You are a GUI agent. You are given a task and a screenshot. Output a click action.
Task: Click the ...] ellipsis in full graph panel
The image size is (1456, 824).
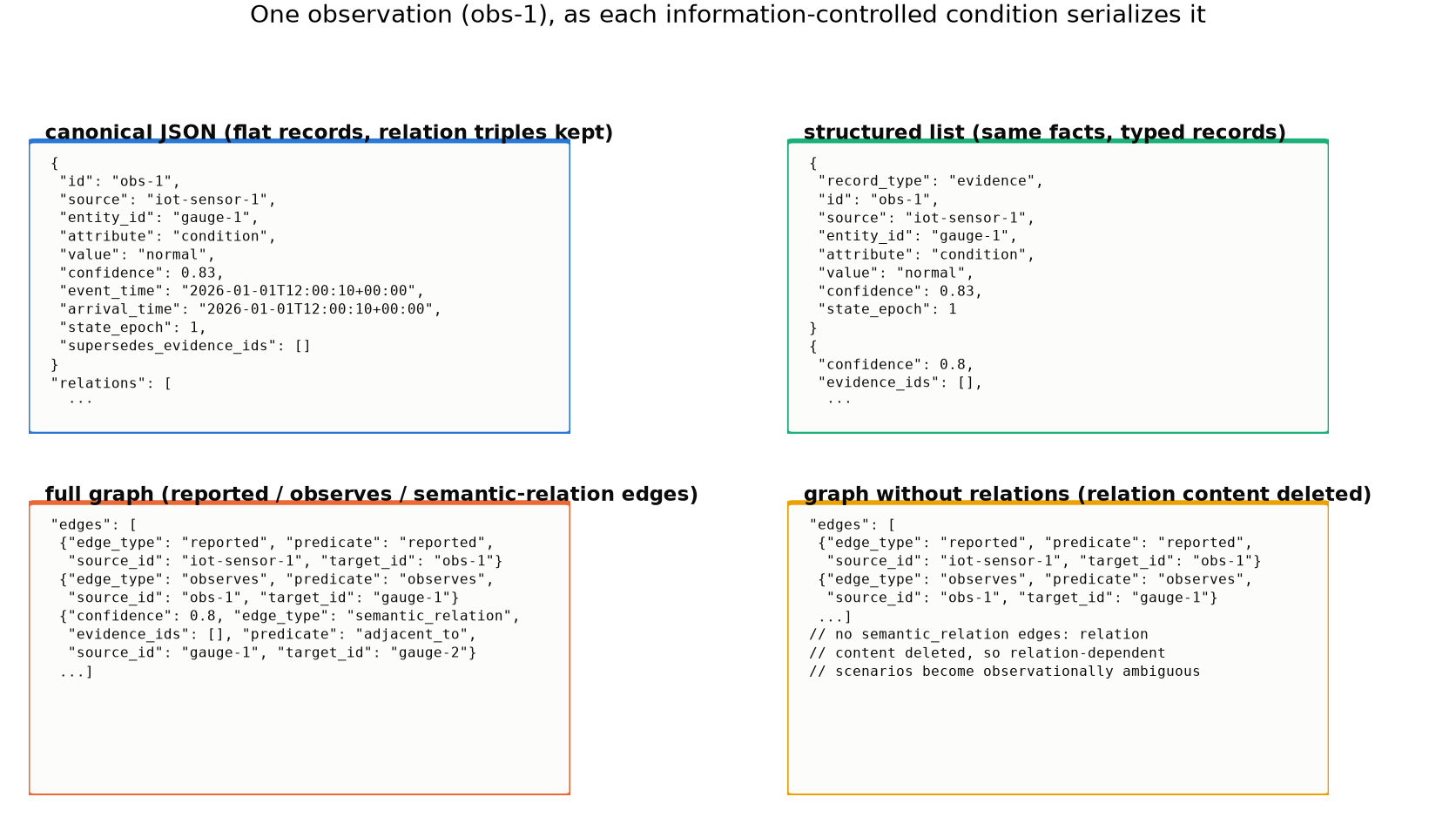(76, 672)
